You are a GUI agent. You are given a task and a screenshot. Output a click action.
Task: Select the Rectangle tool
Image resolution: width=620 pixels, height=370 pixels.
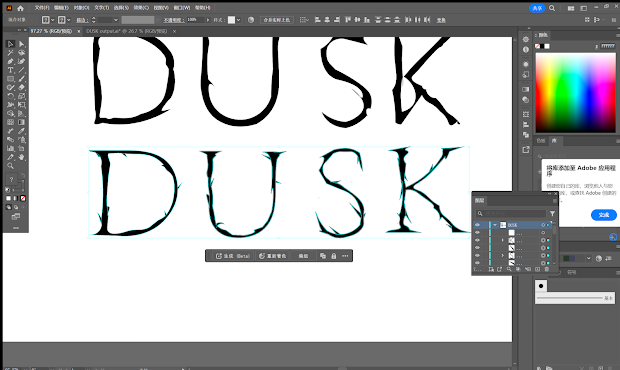coord(11,79)
